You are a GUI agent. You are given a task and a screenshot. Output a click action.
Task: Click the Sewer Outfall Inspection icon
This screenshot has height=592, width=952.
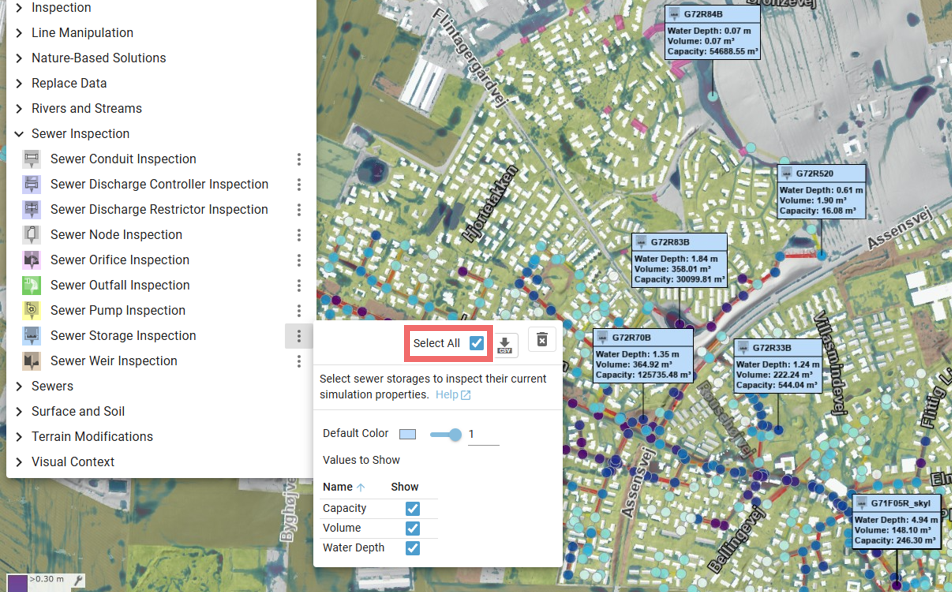pyautogui.click(x=32, y=285)
